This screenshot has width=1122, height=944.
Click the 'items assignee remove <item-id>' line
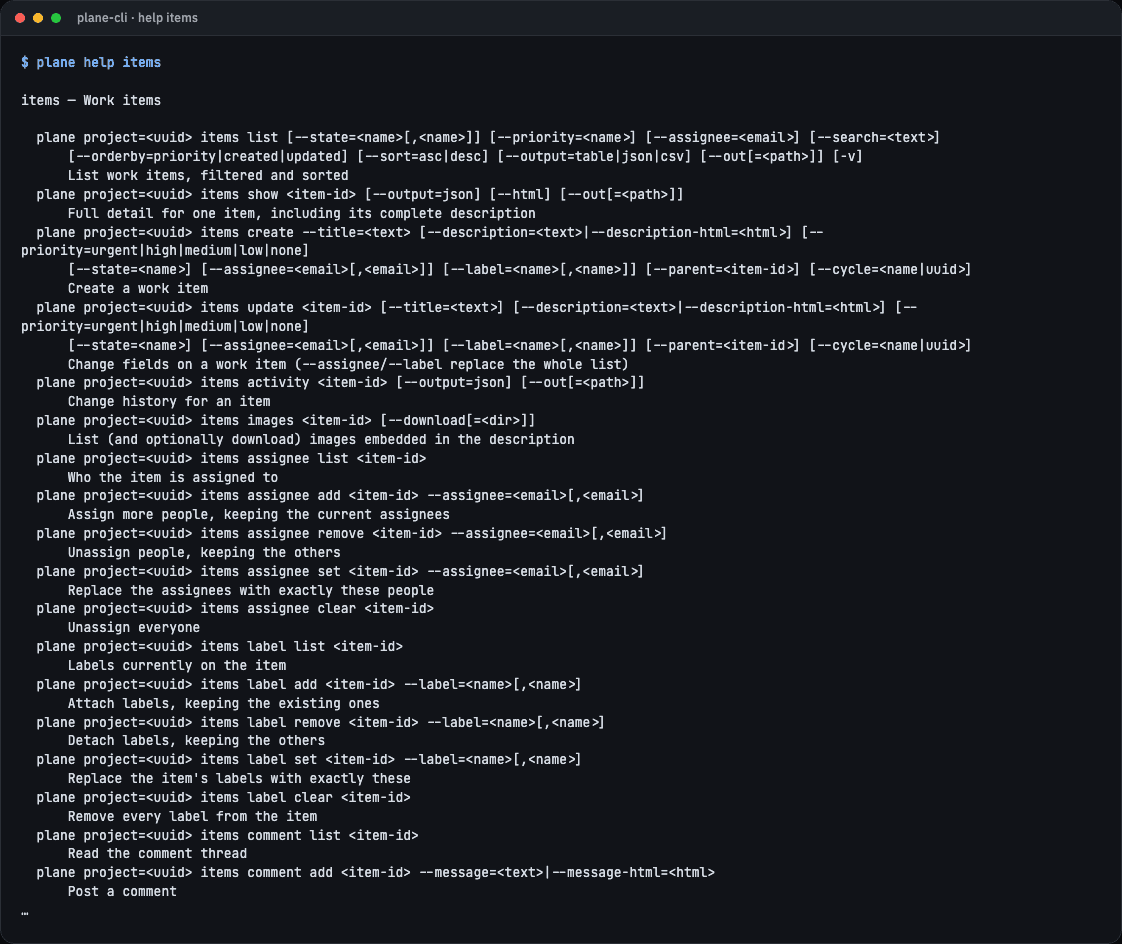[351, 533]
